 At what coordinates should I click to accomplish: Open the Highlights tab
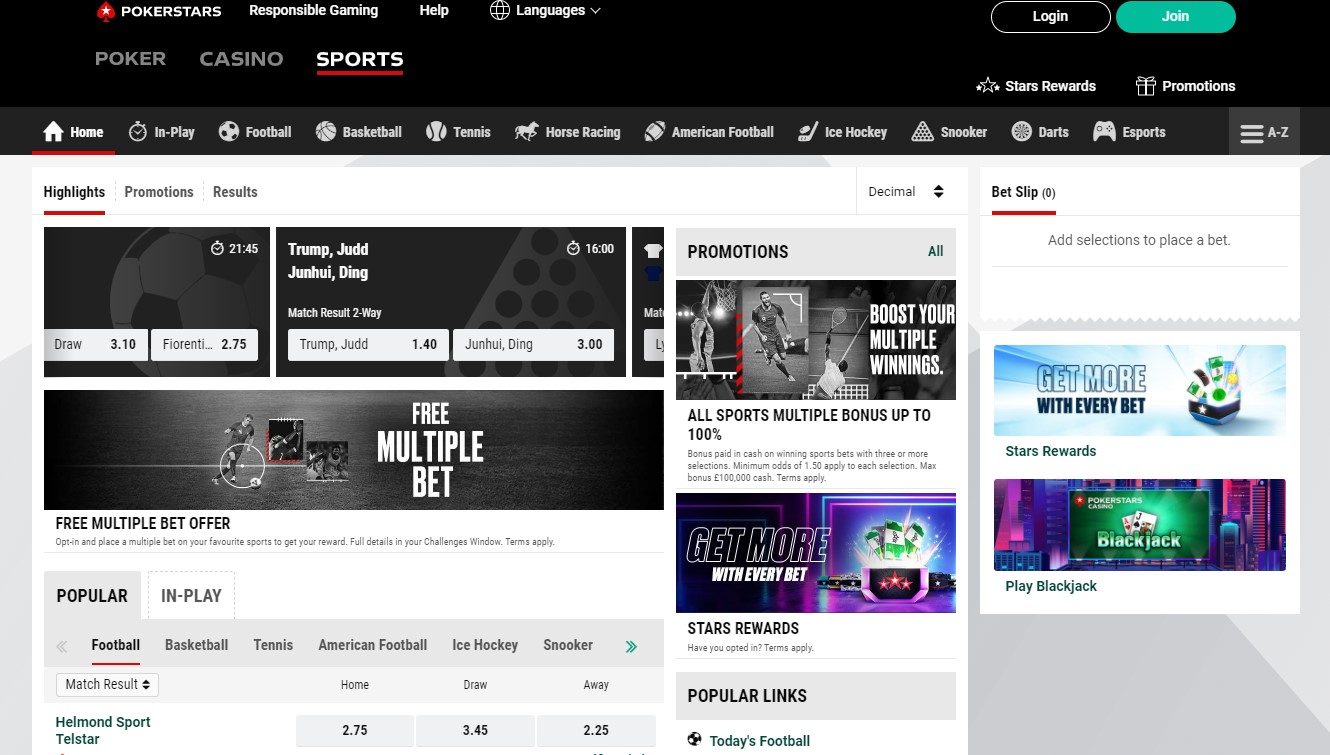click(74, 192)
